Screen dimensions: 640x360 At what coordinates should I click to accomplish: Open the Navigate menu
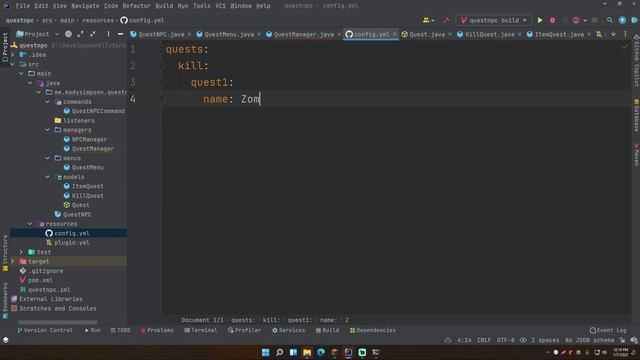pos(85,6)
